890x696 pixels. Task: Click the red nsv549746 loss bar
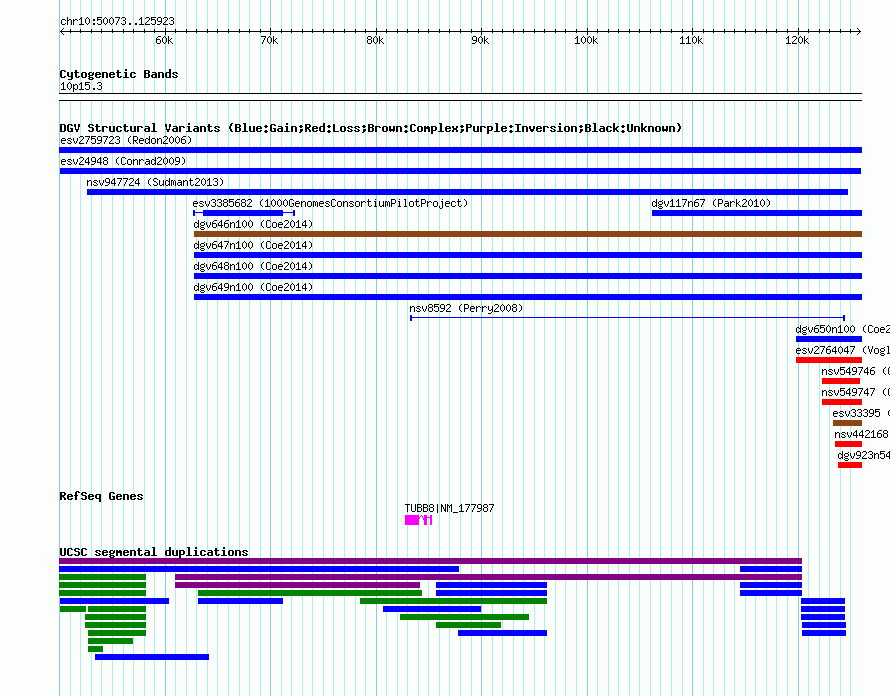coord(841,381)
